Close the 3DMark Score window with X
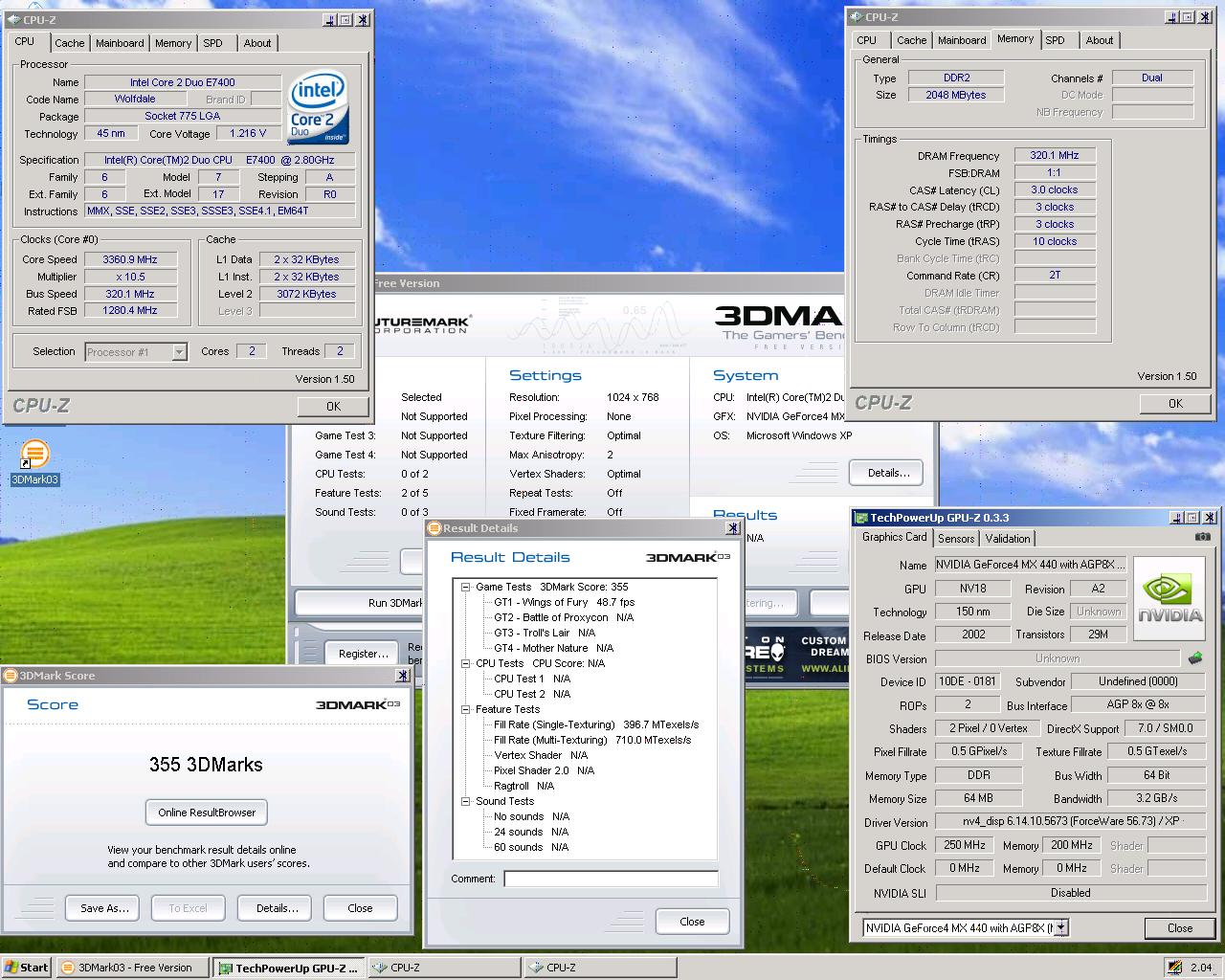This screenshot has height=980, width=1225. click(403, 675)
